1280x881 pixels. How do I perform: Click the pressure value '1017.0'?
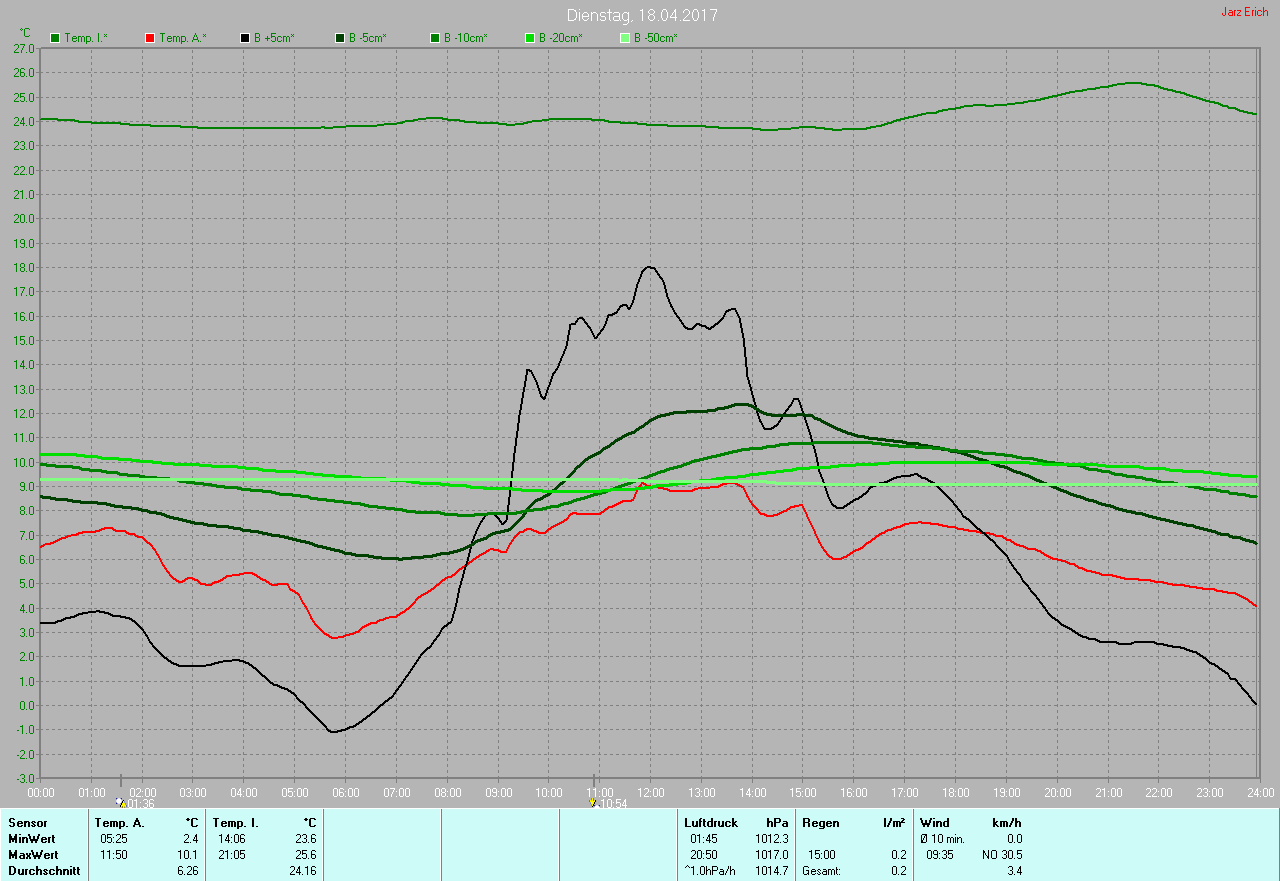[771, 855]
